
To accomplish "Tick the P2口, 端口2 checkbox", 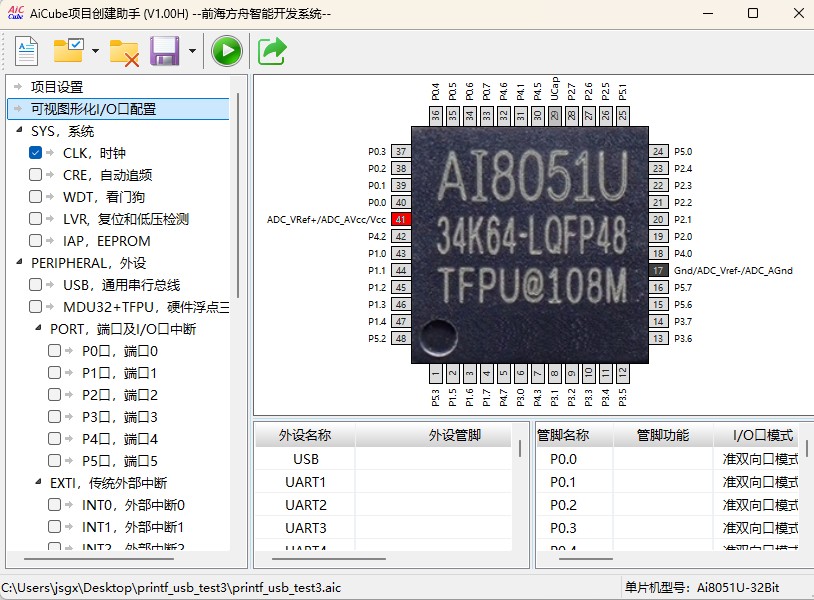I will click(x=55, y=394).
